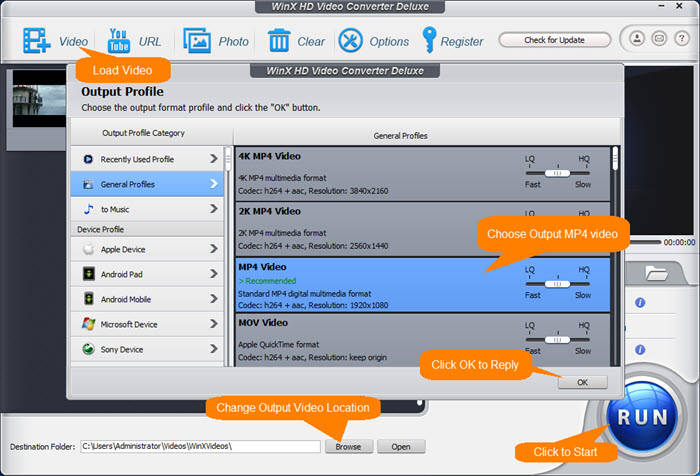The image size is (700, 476).
Task: Click the "> Recommended" green text
Action: coord(267,281)
